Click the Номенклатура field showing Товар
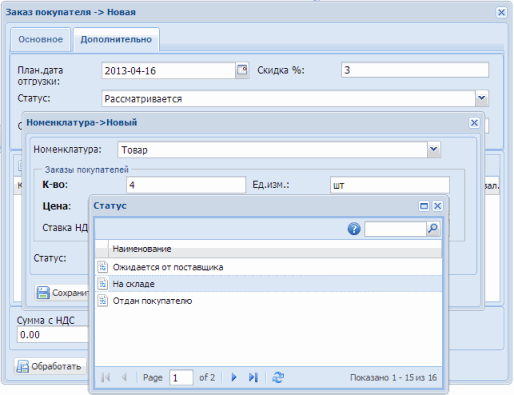 tap(272, 150)
